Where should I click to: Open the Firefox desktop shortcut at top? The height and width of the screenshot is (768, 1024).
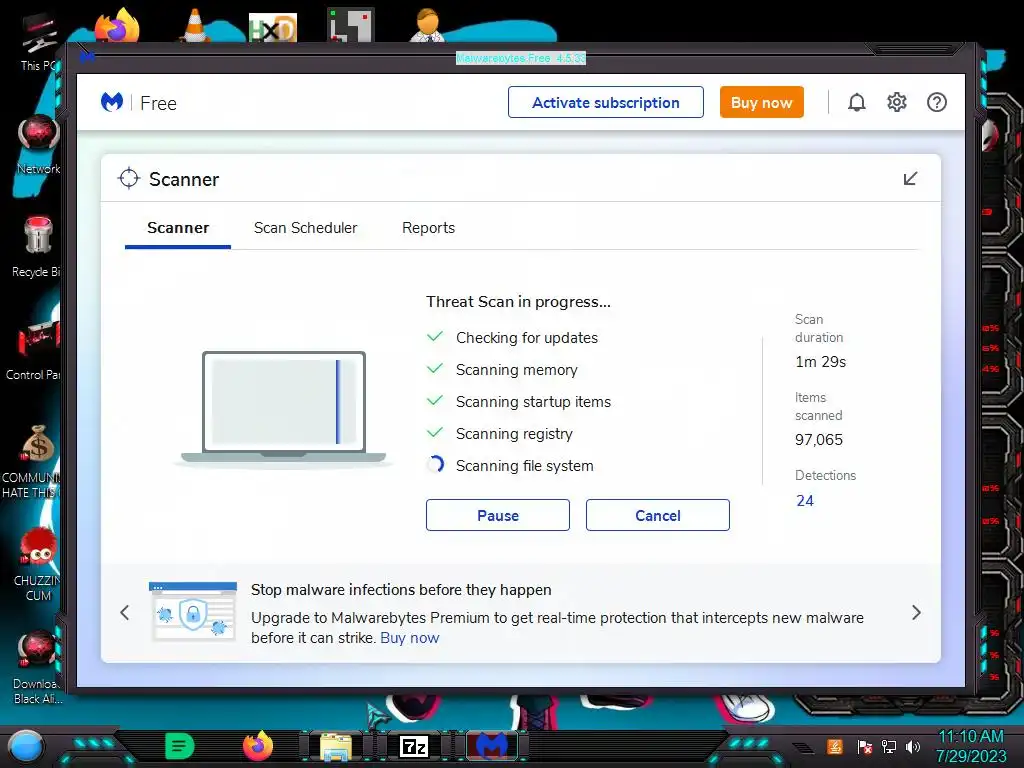click(x=117, y=26)
